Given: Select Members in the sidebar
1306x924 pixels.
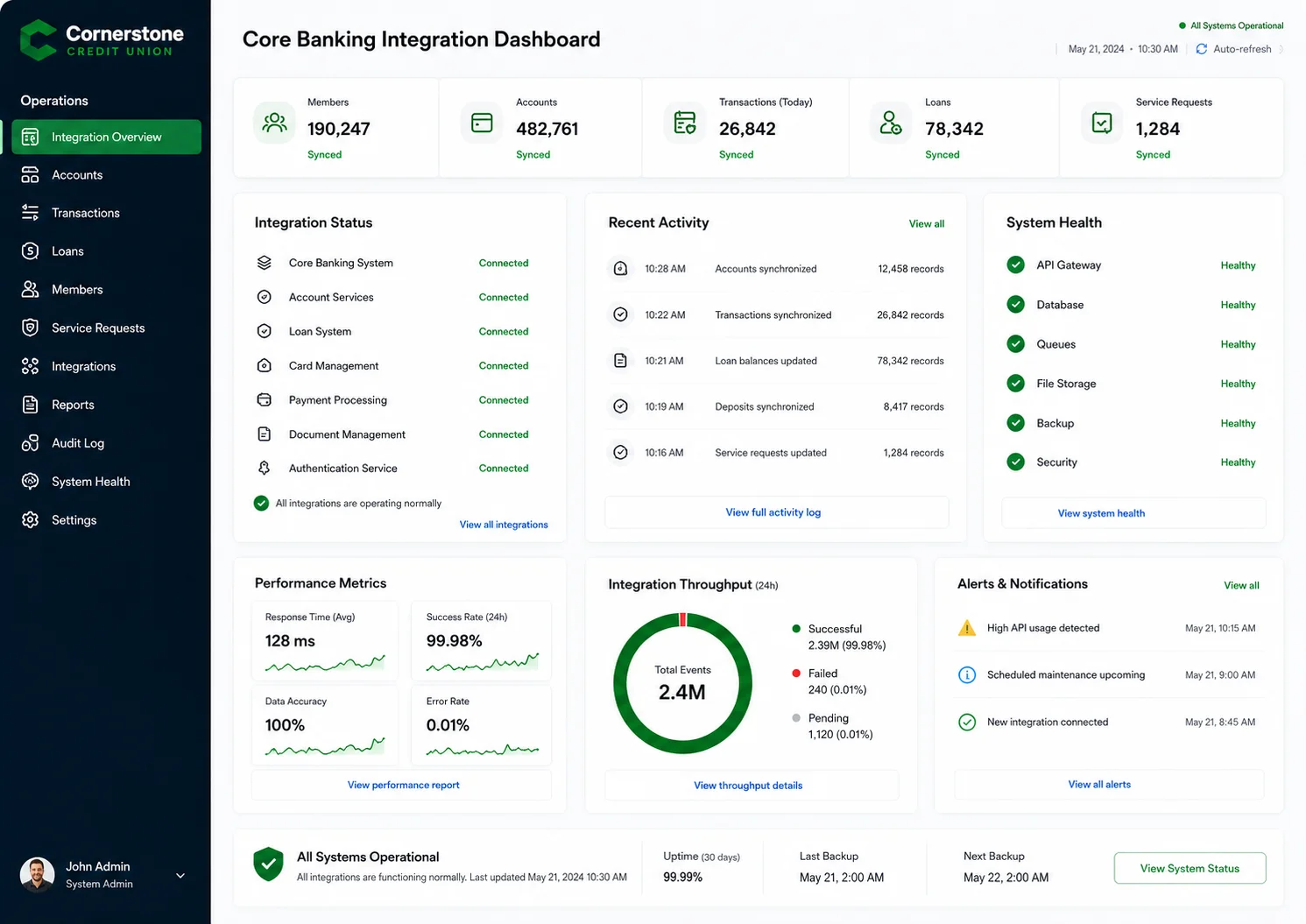Looking at the screenshot, I should click(107, 289).
